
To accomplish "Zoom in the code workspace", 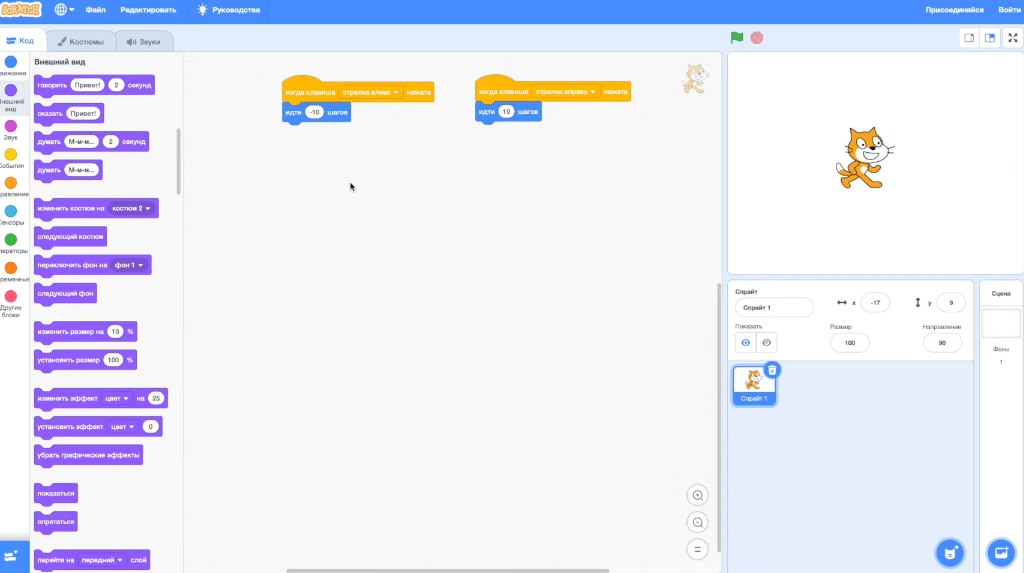I will coord(697,495).
